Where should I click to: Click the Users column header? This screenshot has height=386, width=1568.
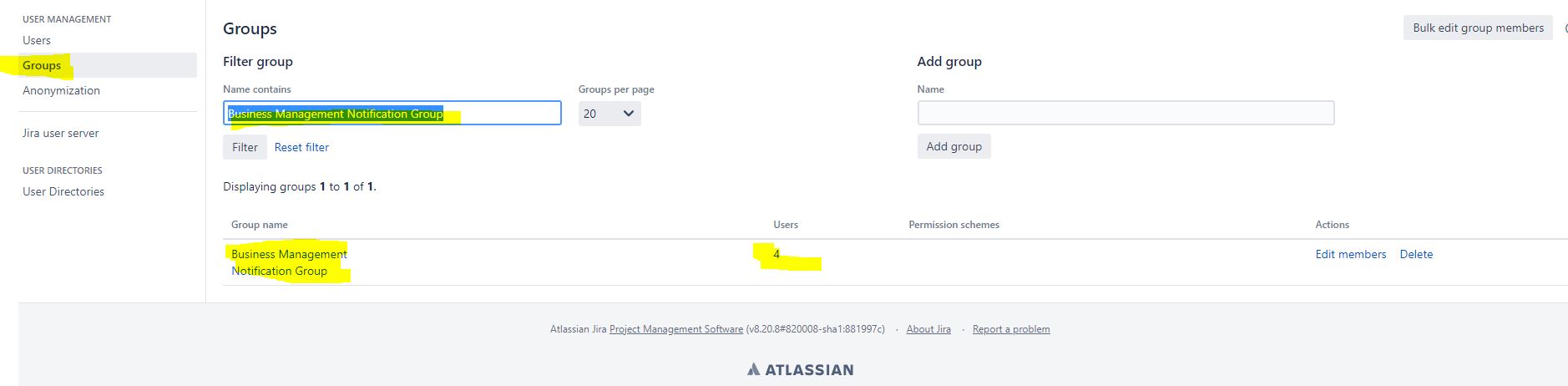click(x=786, y=225)
